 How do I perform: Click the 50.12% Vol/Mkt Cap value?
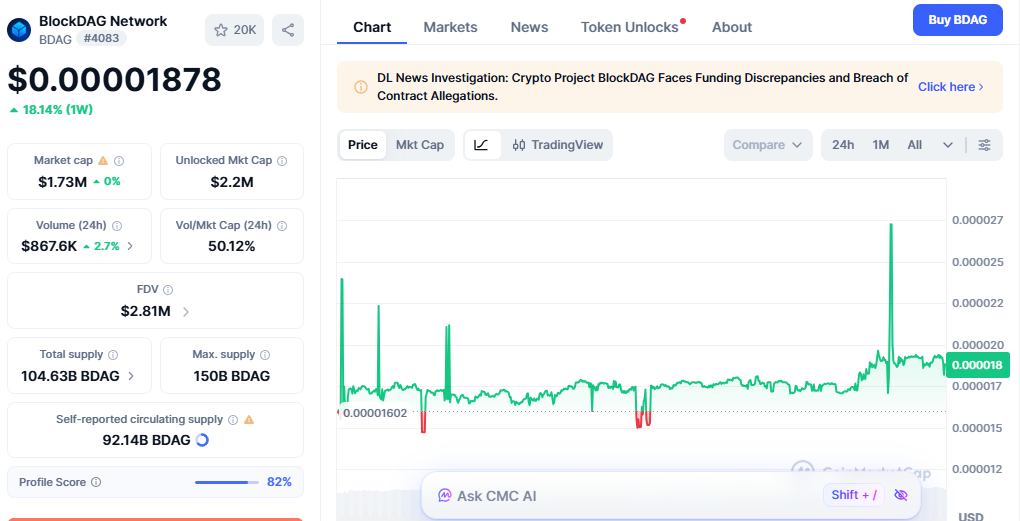(232, 246)
